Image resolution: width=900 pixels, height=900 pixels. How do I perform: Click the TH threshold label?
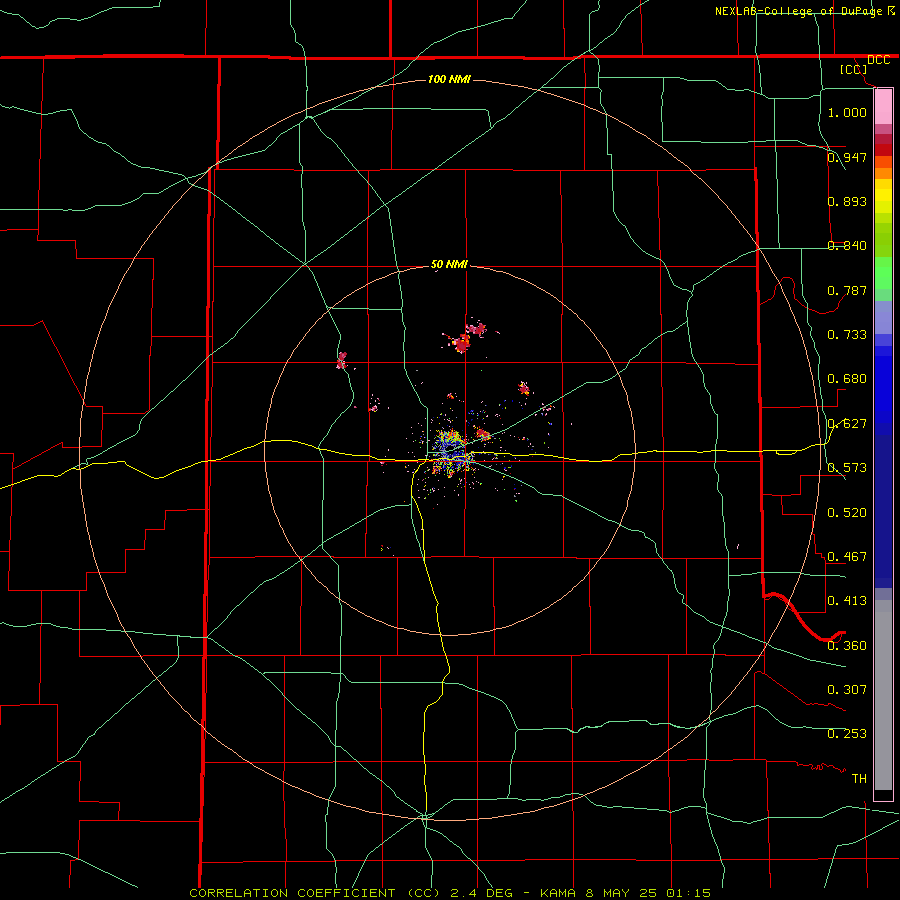click(859, 779)
